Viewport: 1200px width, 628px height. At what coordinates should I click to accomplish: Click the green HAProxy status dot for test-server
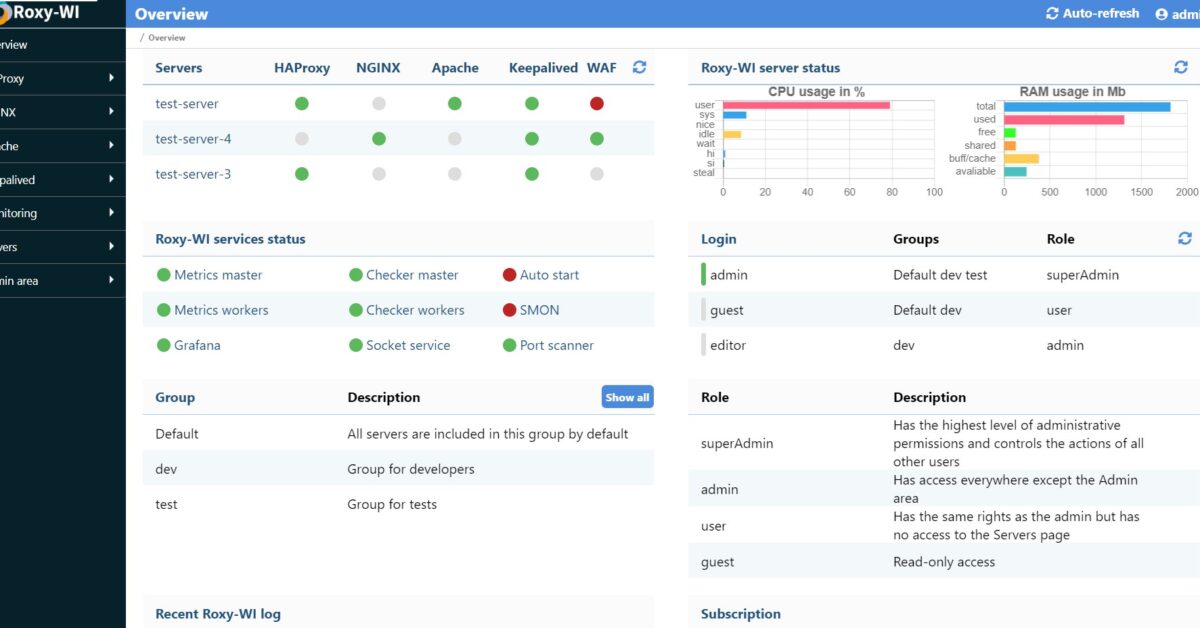(301, 102)
